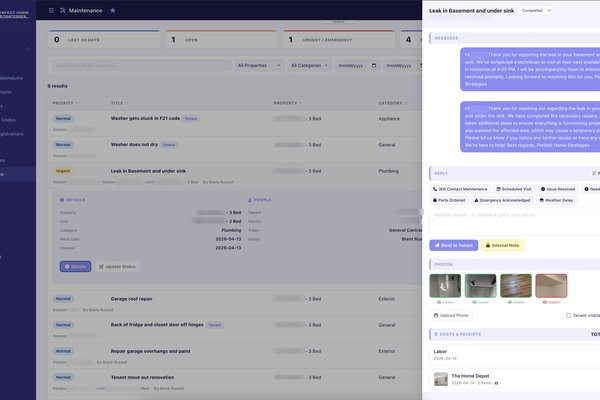Toggle the Hidden label under the fourth photo
This screenshot has width=600, height=400.
pos(551,302)
